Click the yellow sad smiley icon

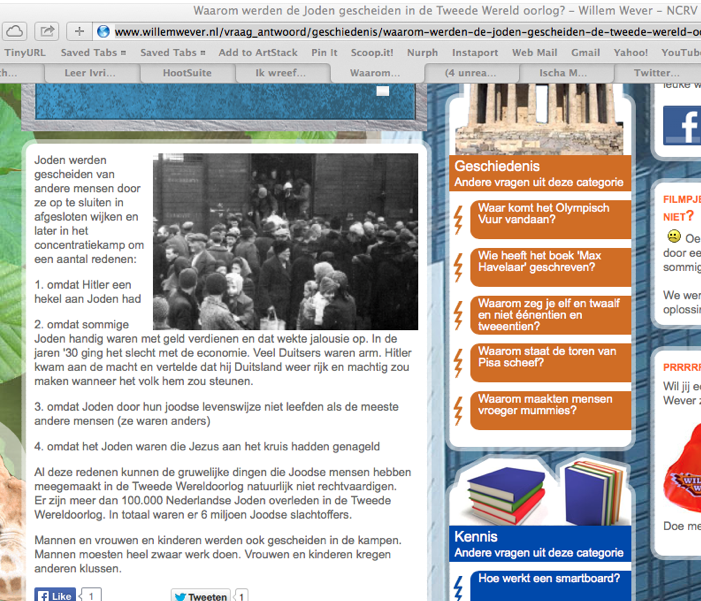674,236
